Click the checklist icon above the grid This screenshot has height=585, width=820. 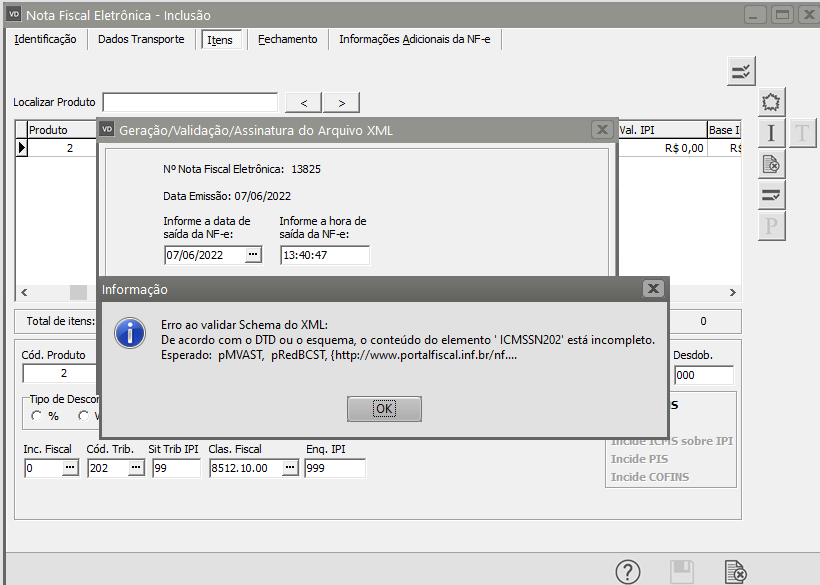741,71
